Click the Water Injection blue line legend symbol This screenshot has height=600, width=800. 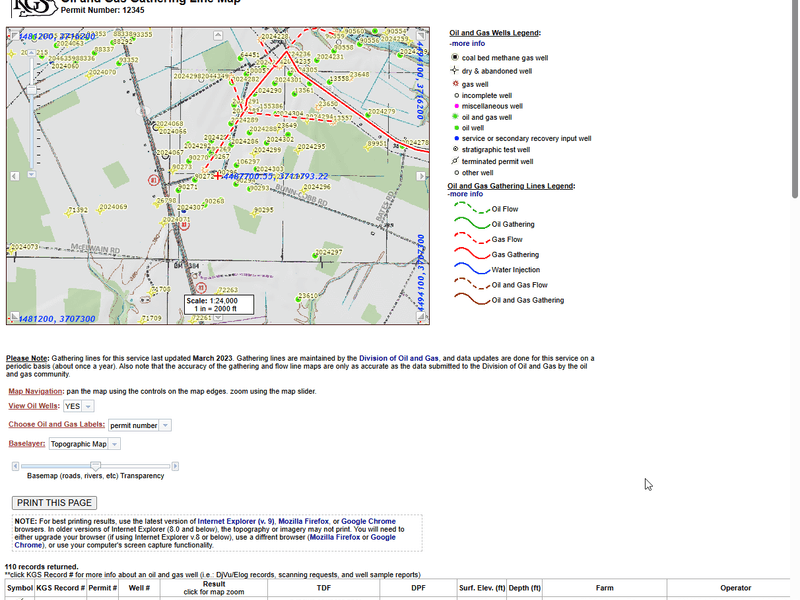(472, 268)
